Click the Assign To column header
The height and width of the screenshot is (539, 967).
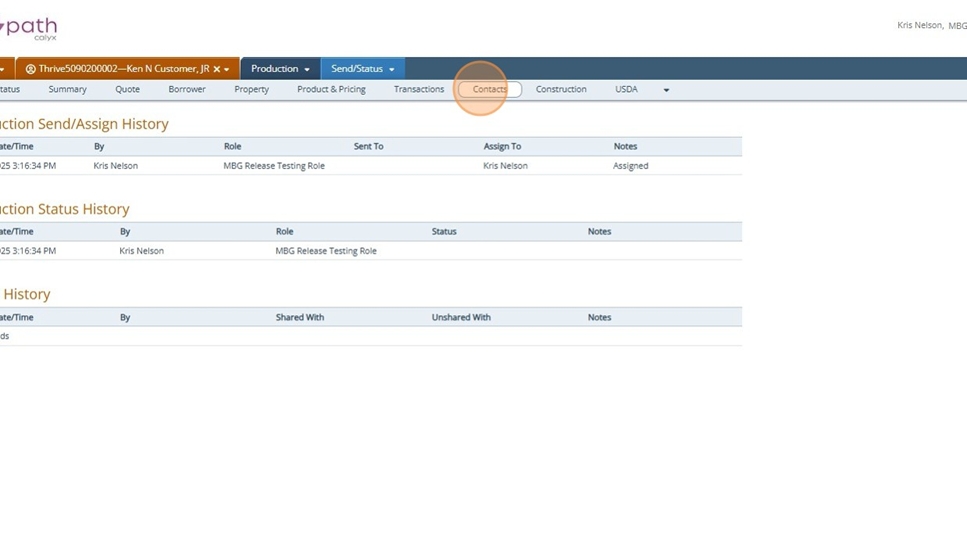point(502,146)
